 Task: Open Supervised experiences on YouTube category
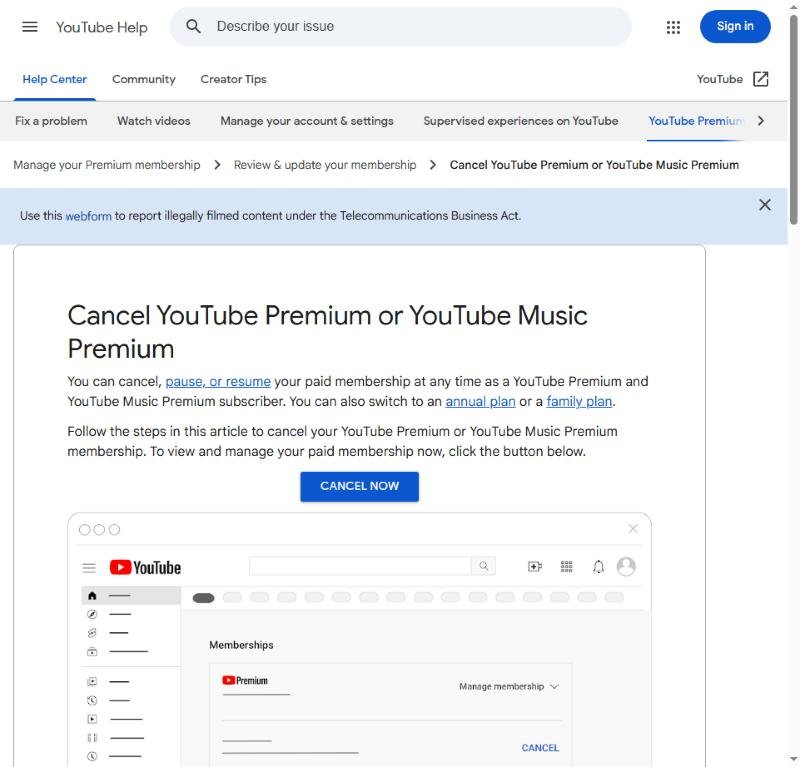tap(520, 121)
